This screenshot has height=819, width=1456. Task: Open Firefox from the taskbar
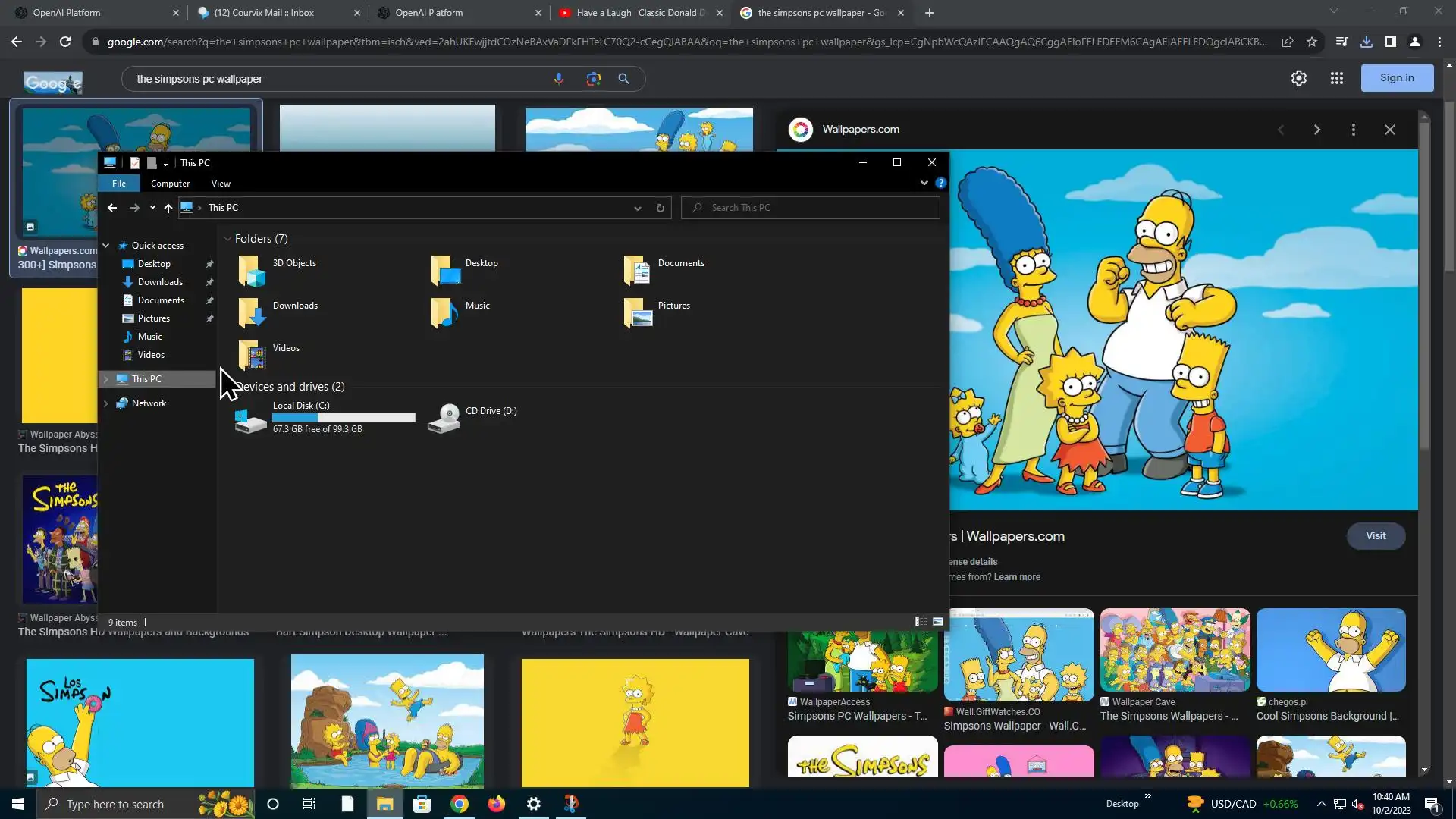pos(497,804)
